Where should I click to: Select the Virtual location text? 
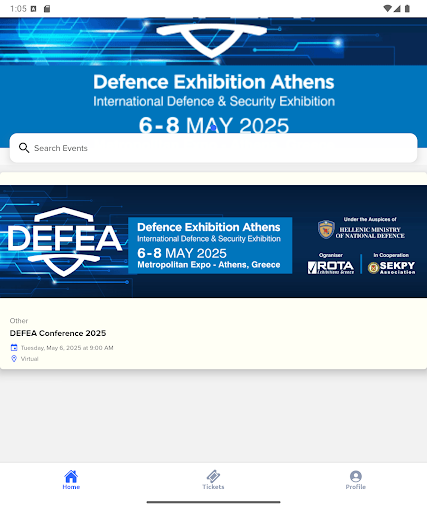click(29, 359)
